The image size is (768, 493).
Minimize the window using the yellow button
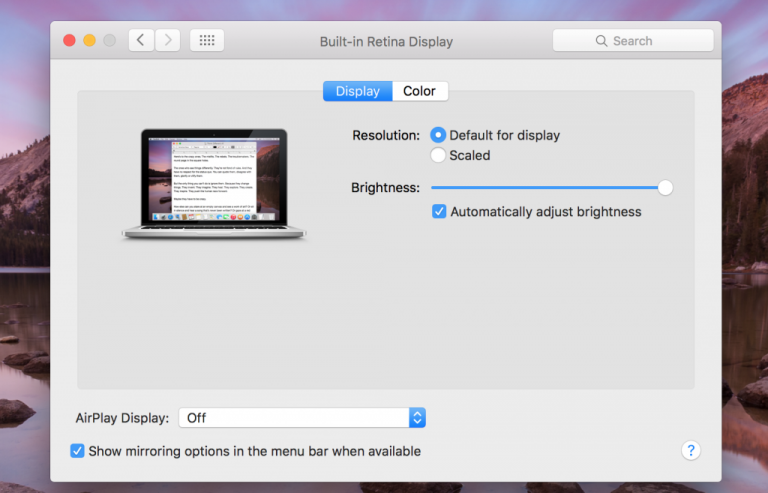tap(89, 41)
